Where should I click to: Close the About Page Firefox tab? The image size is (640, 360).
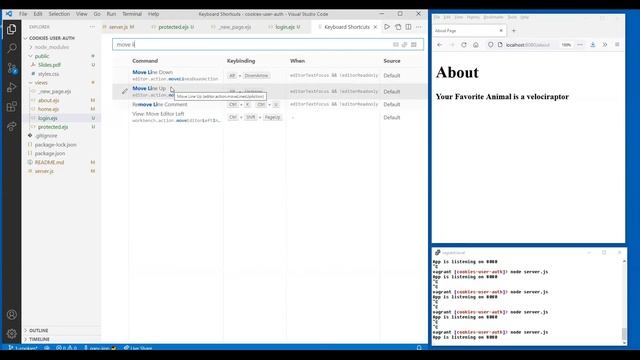501,31
